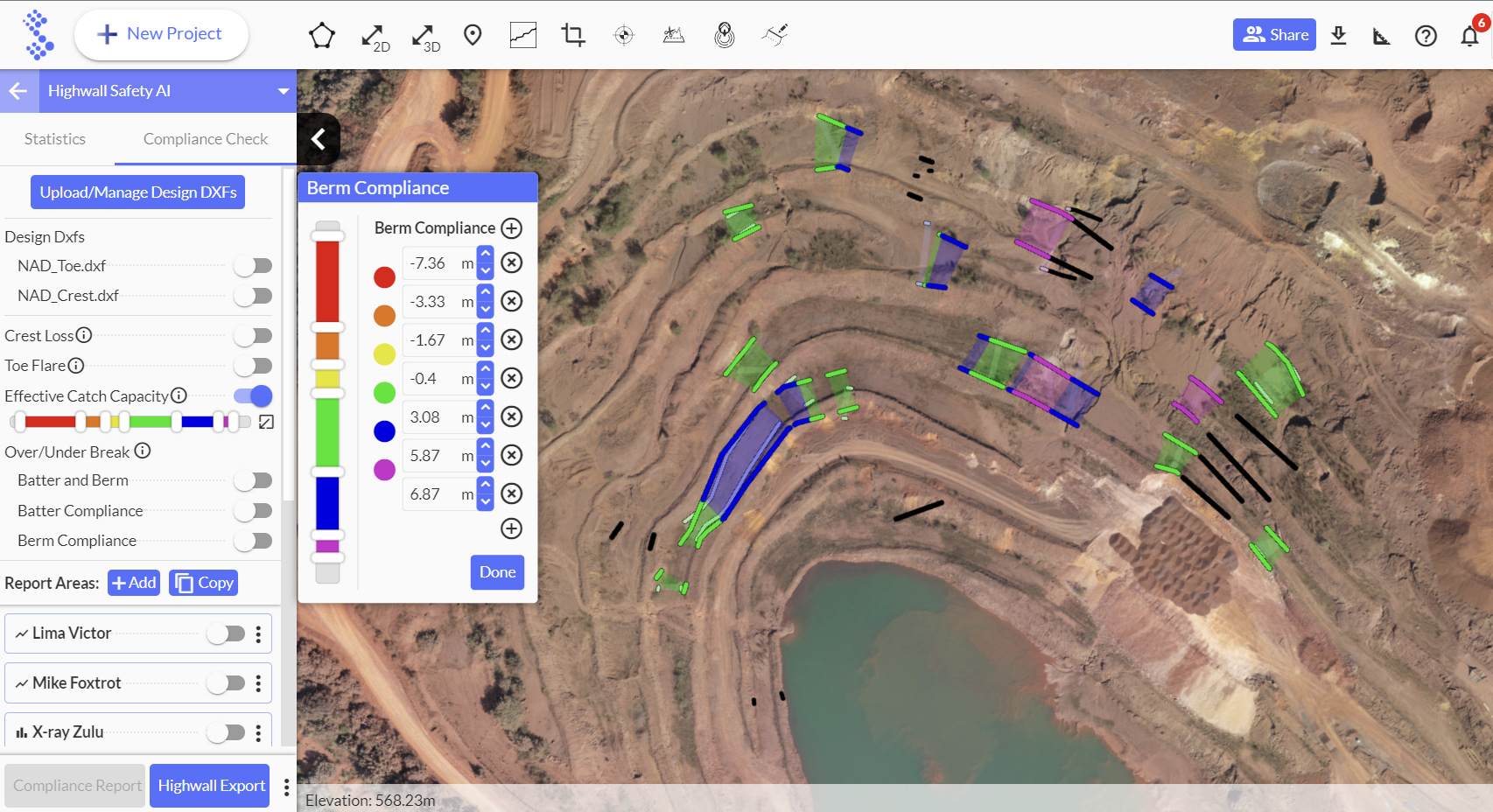The image size is (1493, 812).
Task: Switch to the Compliance Check tab
Action: 206,139
